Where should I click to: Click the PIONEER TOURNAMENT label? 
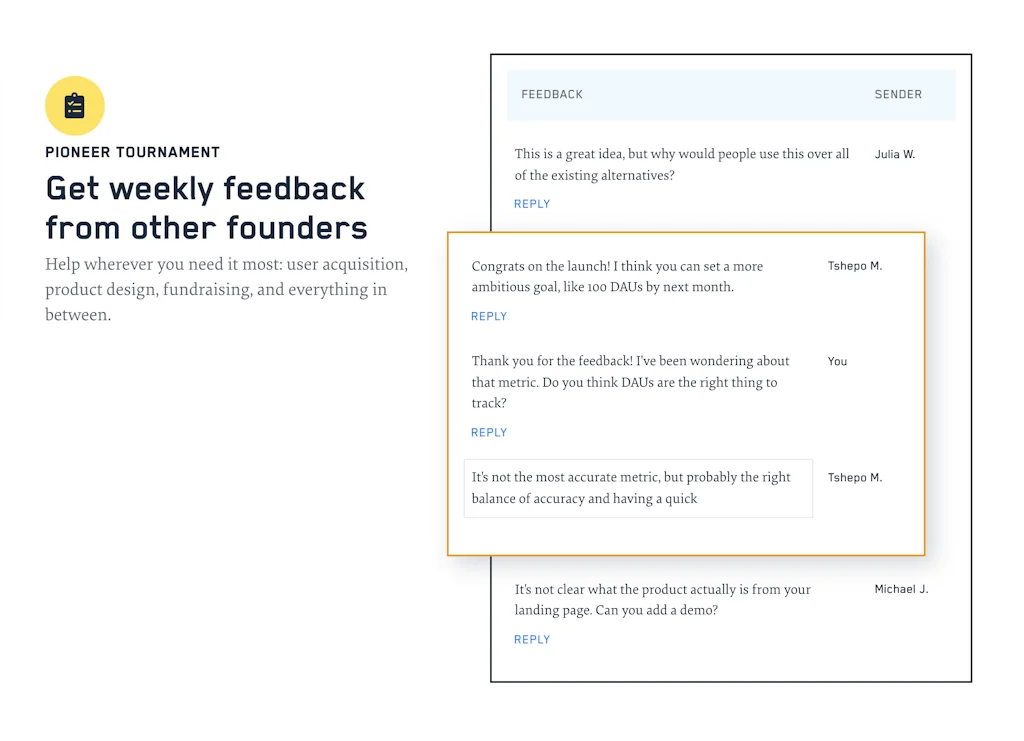click(132, 153)
